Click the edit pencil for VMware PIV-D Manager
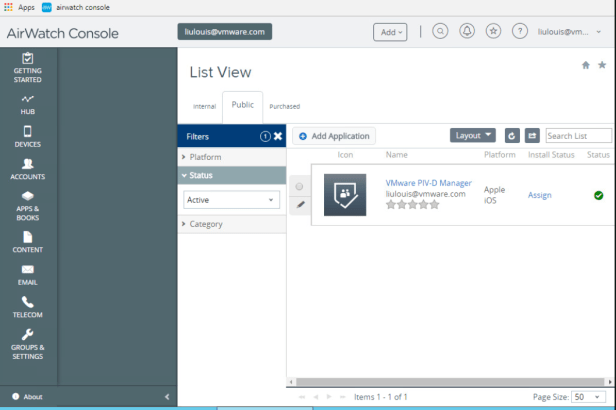This screenshot has height=410, width=616. point(301,205)
